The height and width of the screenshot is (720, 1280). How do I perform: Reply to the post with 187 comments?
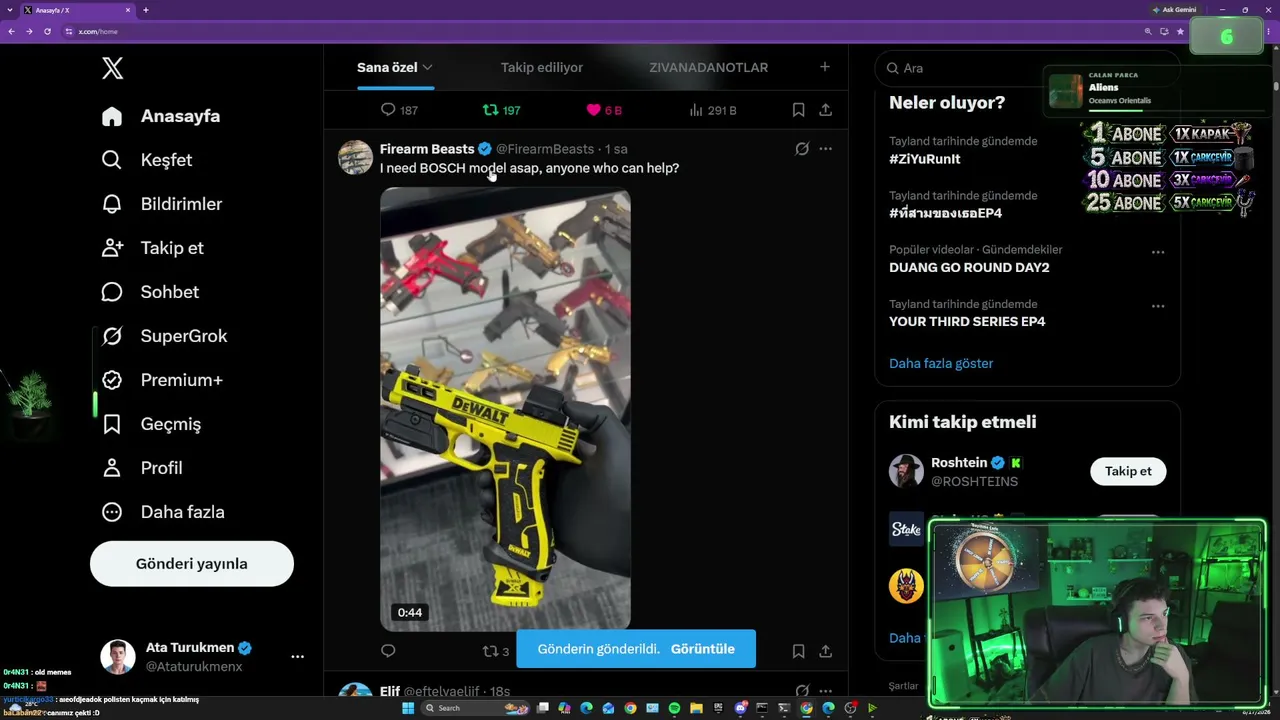399,110
